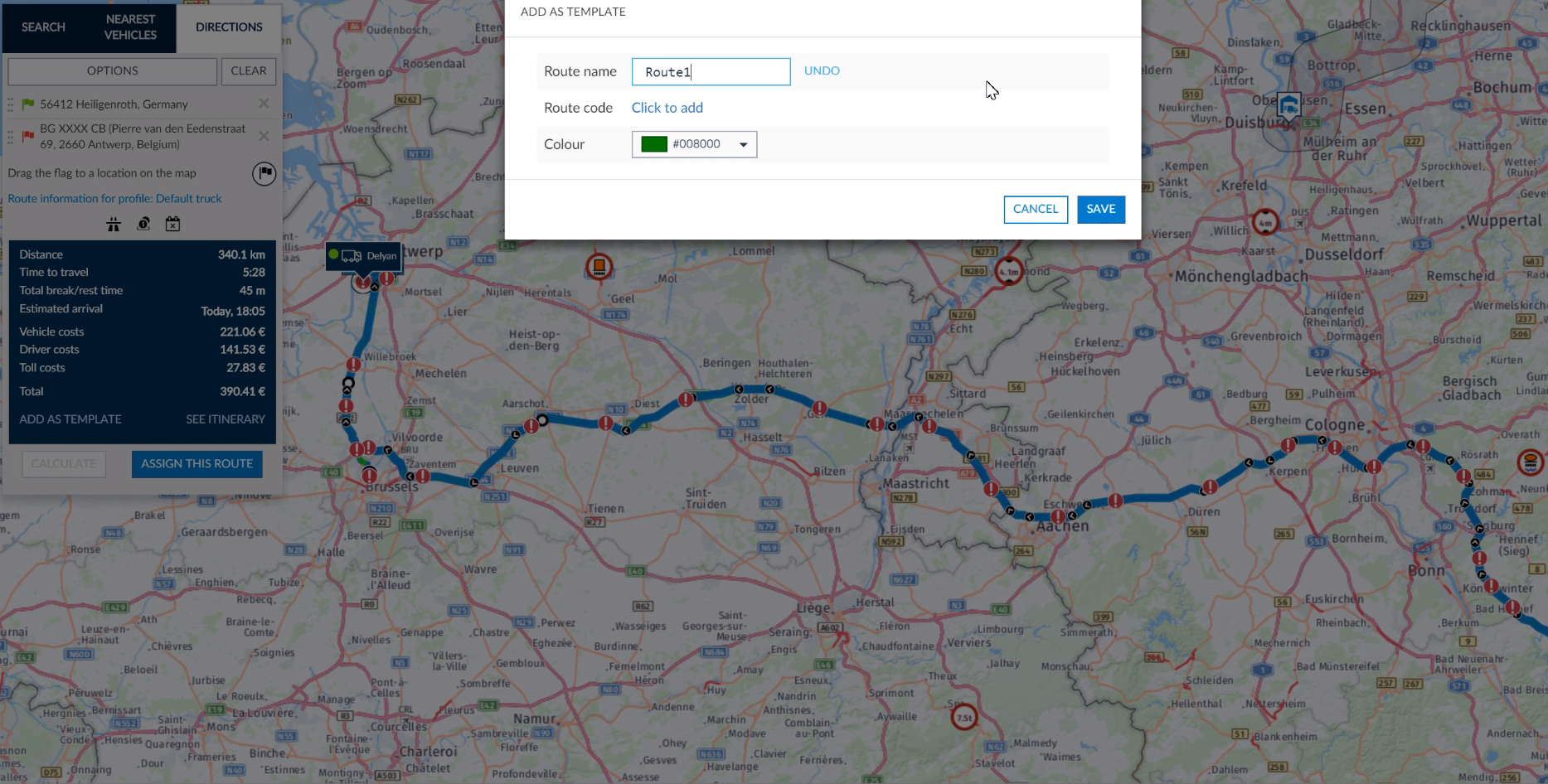Click the green start flag icon

(x=28, y=104)
